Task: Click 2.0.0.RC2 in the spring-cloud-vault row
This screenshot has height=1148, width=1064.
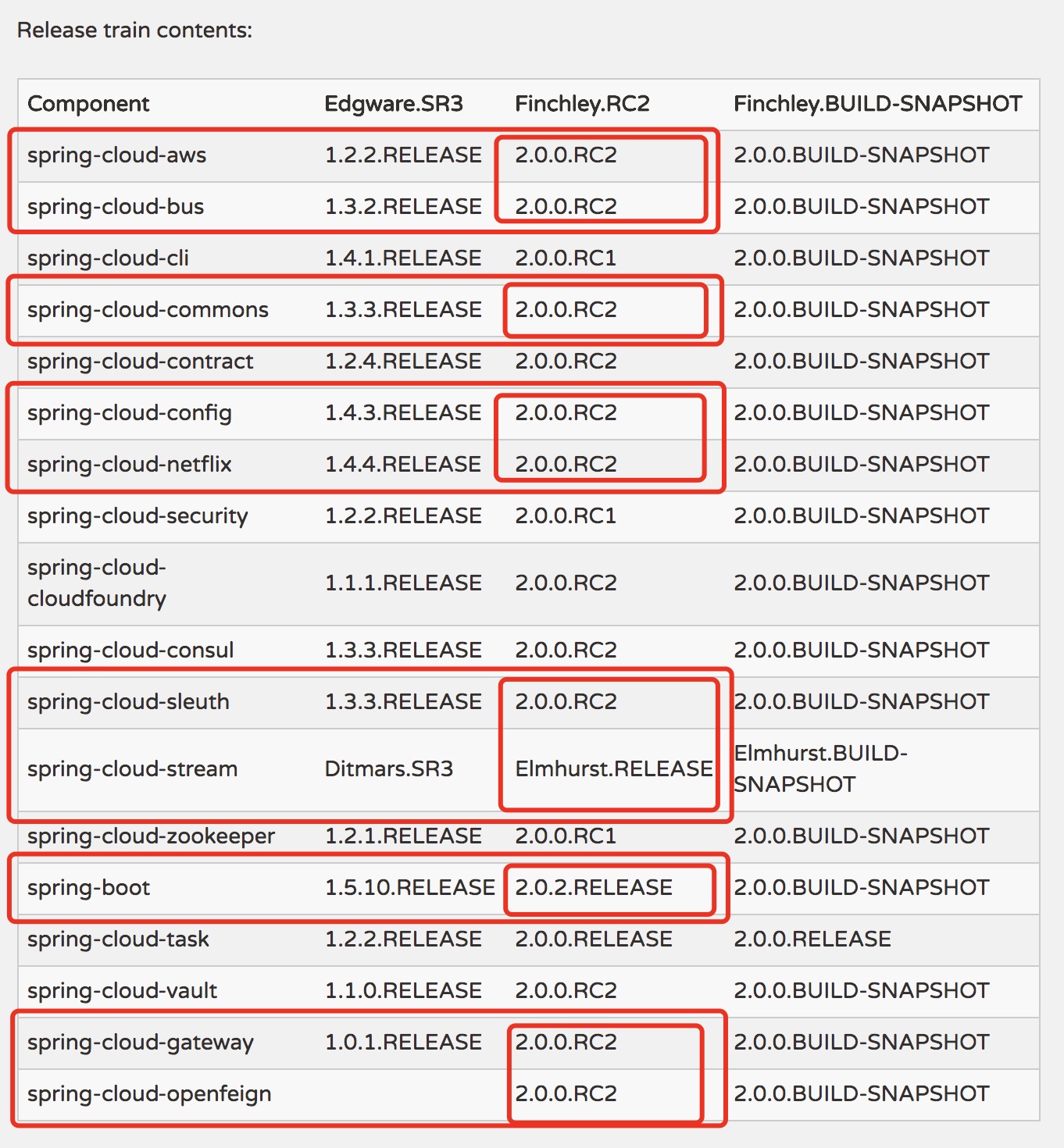Action: (x=566, y=991)
